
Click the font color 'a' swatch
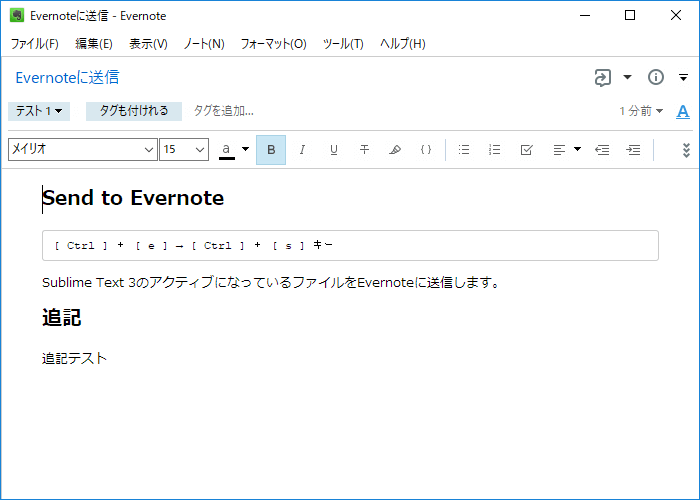pyautogui.click(x=227, y=150)
